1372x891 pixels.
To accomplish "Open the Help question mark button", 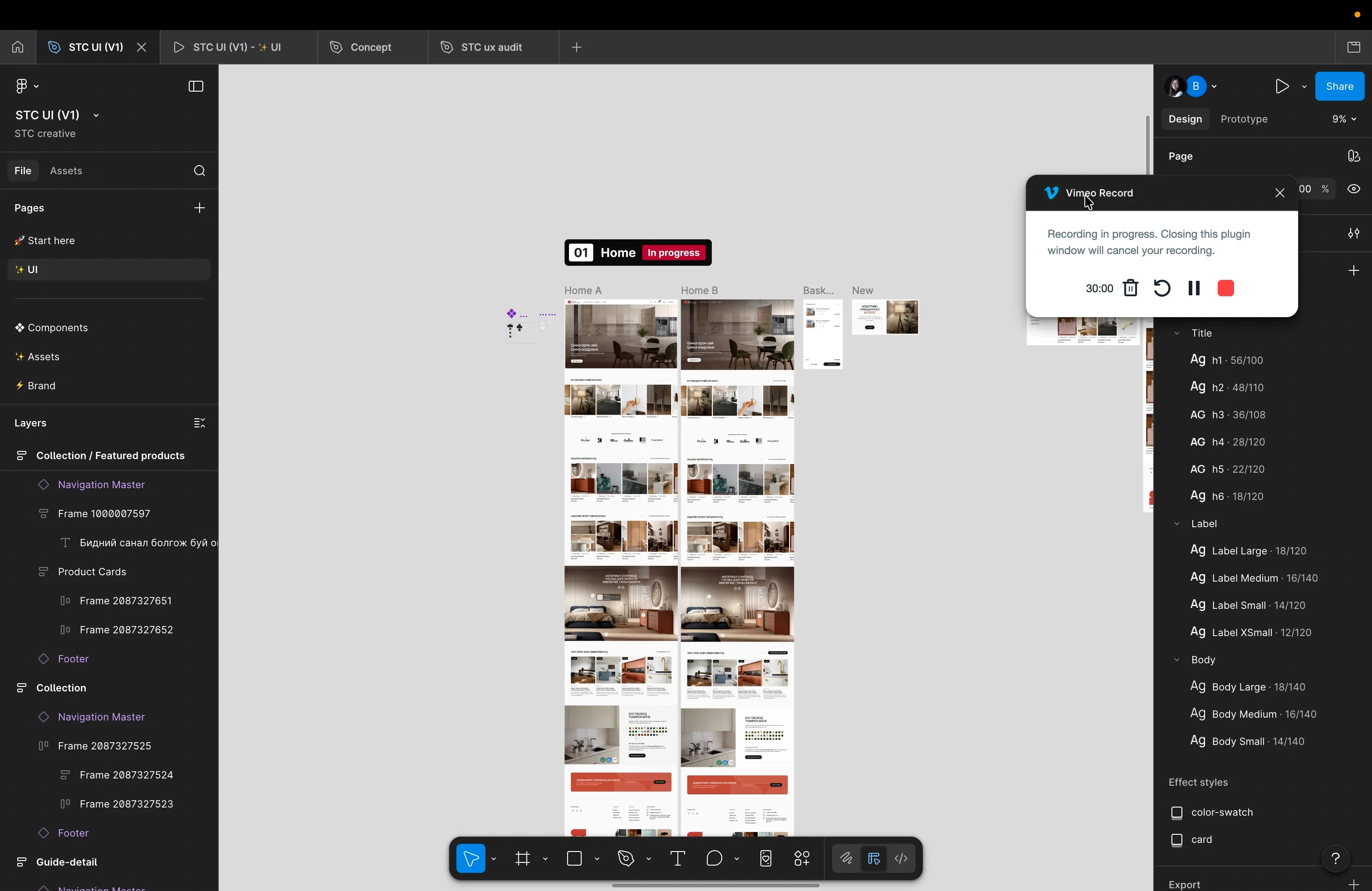I will tap(1336, 859).
